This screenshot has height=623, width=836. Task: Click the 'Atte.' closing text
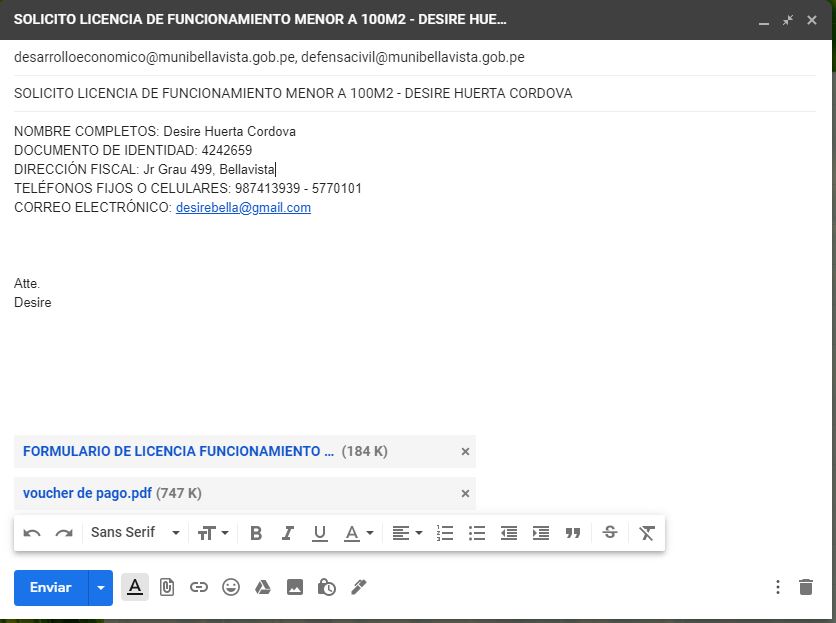coord(27,283)
